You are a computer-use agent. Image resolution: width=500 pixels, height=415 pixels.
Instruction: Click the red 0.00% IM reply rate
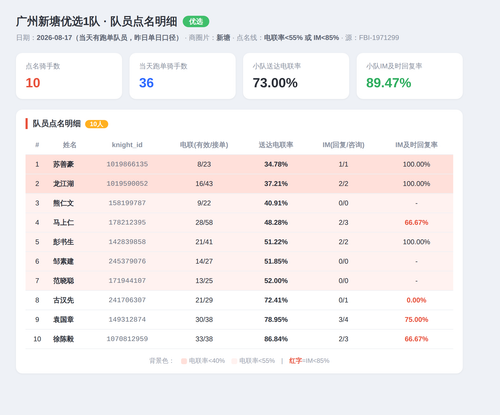tap(416, 300)
